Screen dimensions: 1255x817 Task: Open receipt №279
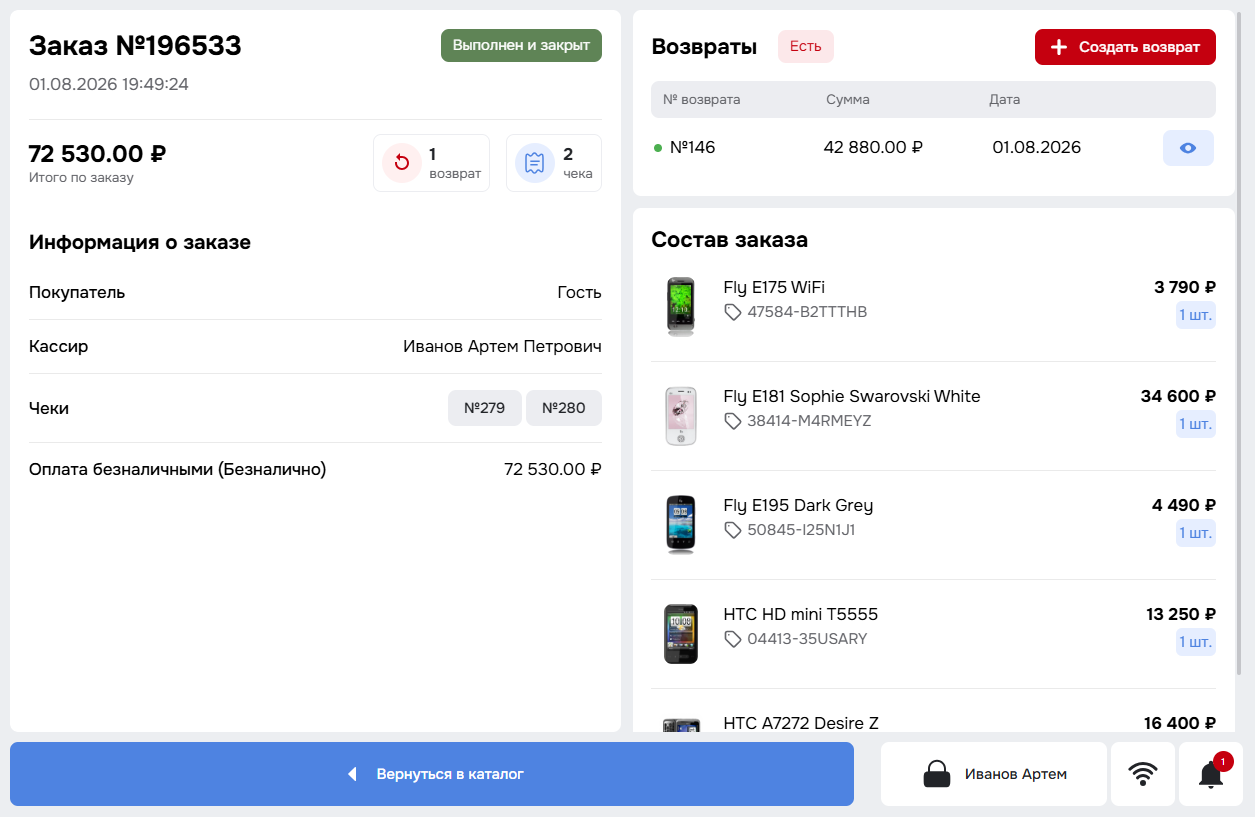485,408
